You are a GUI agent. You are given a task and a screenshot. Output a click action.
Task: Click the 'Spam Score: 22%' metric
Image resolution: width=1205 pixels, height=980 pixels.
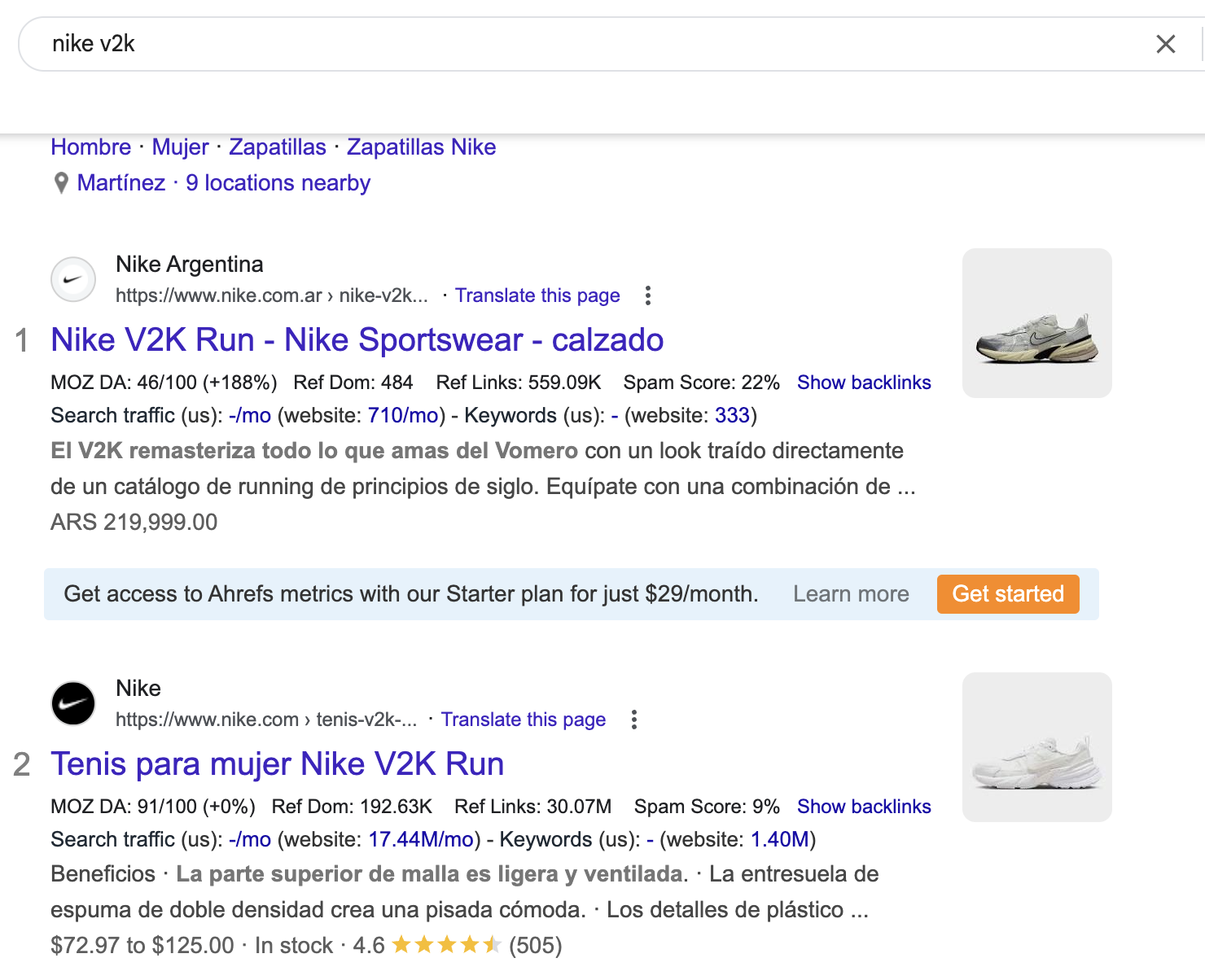(701, 383)
